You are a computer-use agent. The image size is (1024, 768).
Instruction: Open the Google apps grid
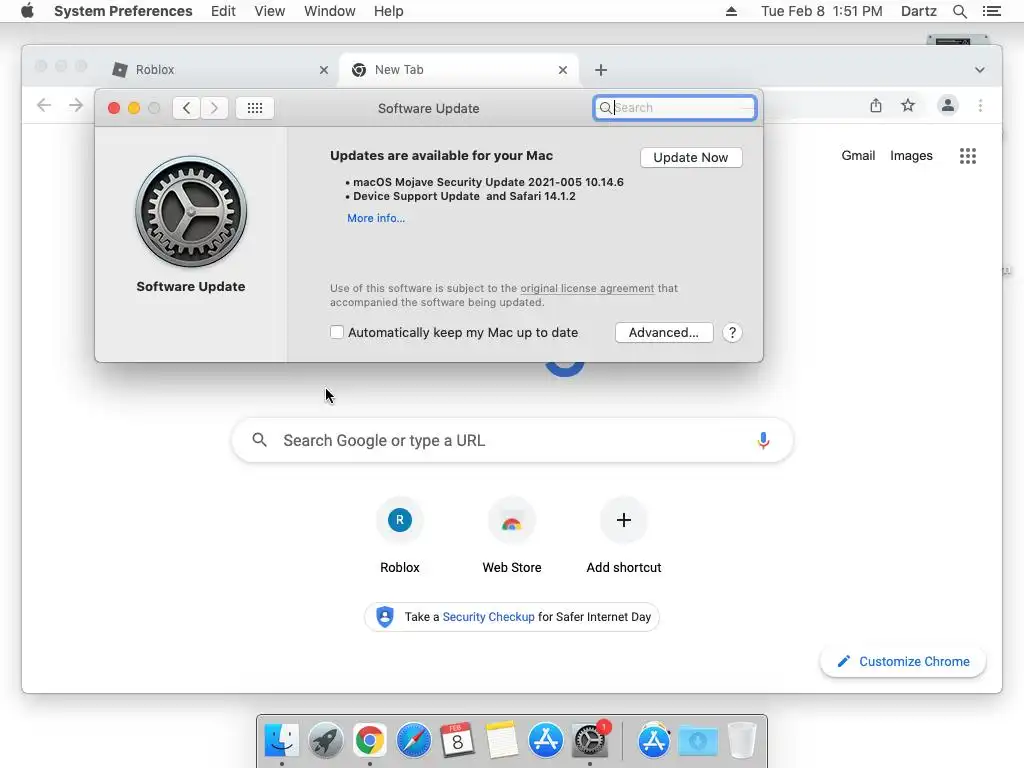967,155
